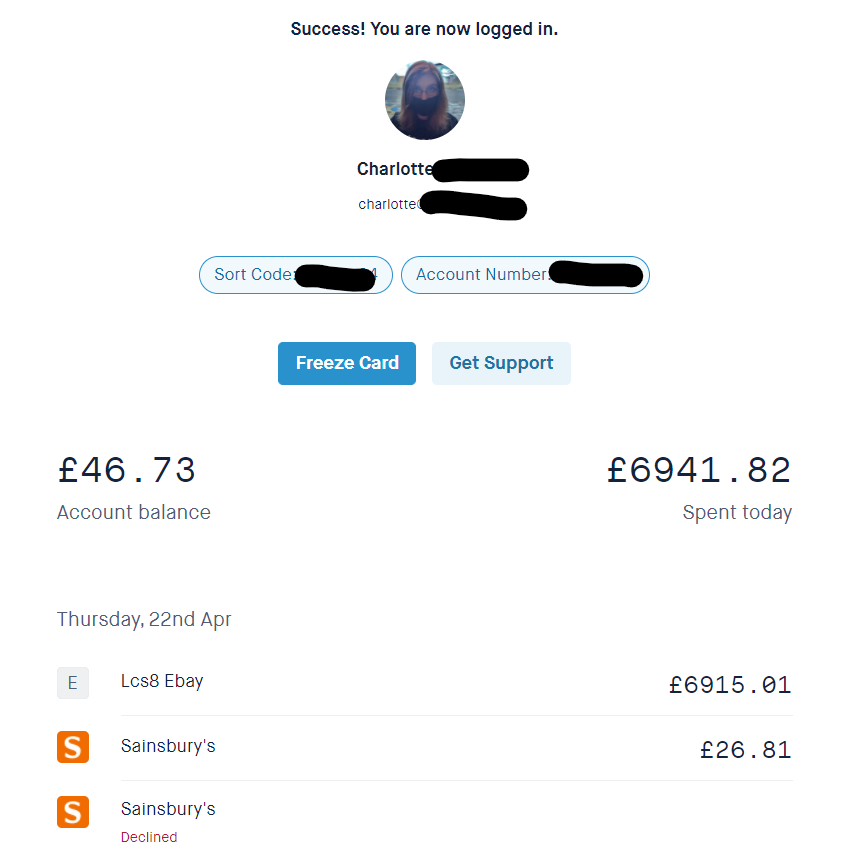Click the Thursday, 22nd Apr date header
860x861 pixels.
pos(144,619)
